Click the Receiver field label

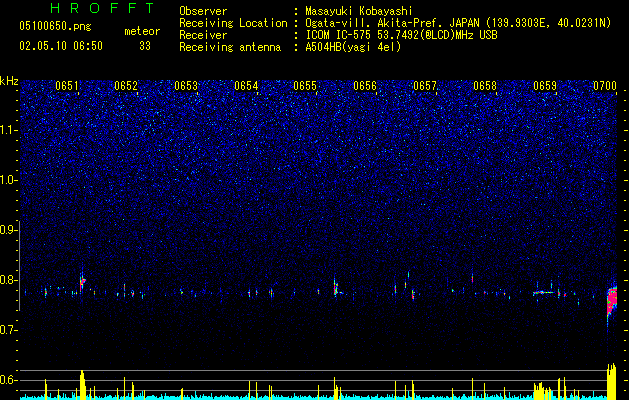click(x=203, y=35)
